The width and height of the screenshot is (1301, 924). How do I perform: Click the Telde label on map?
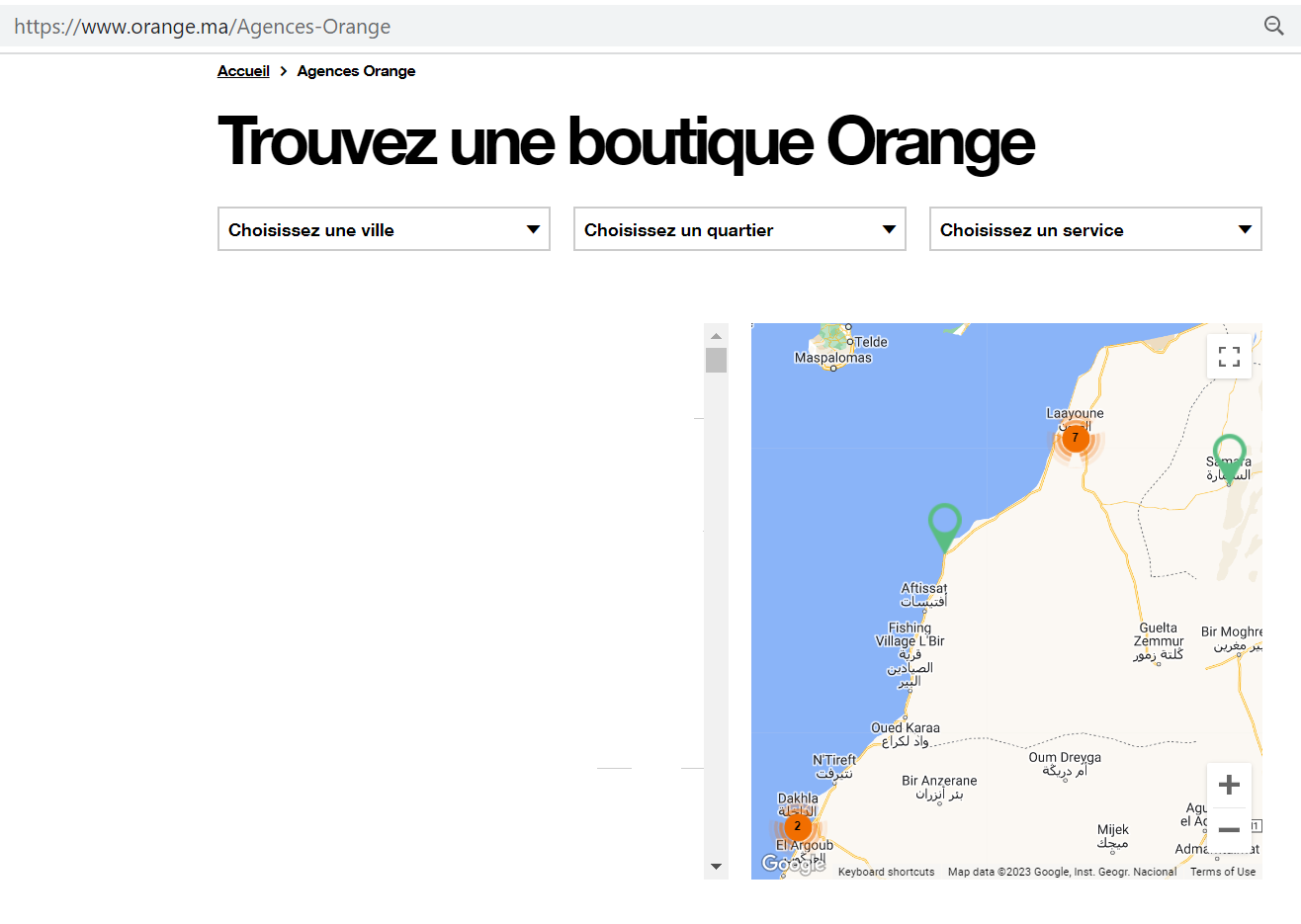[871, 342]
